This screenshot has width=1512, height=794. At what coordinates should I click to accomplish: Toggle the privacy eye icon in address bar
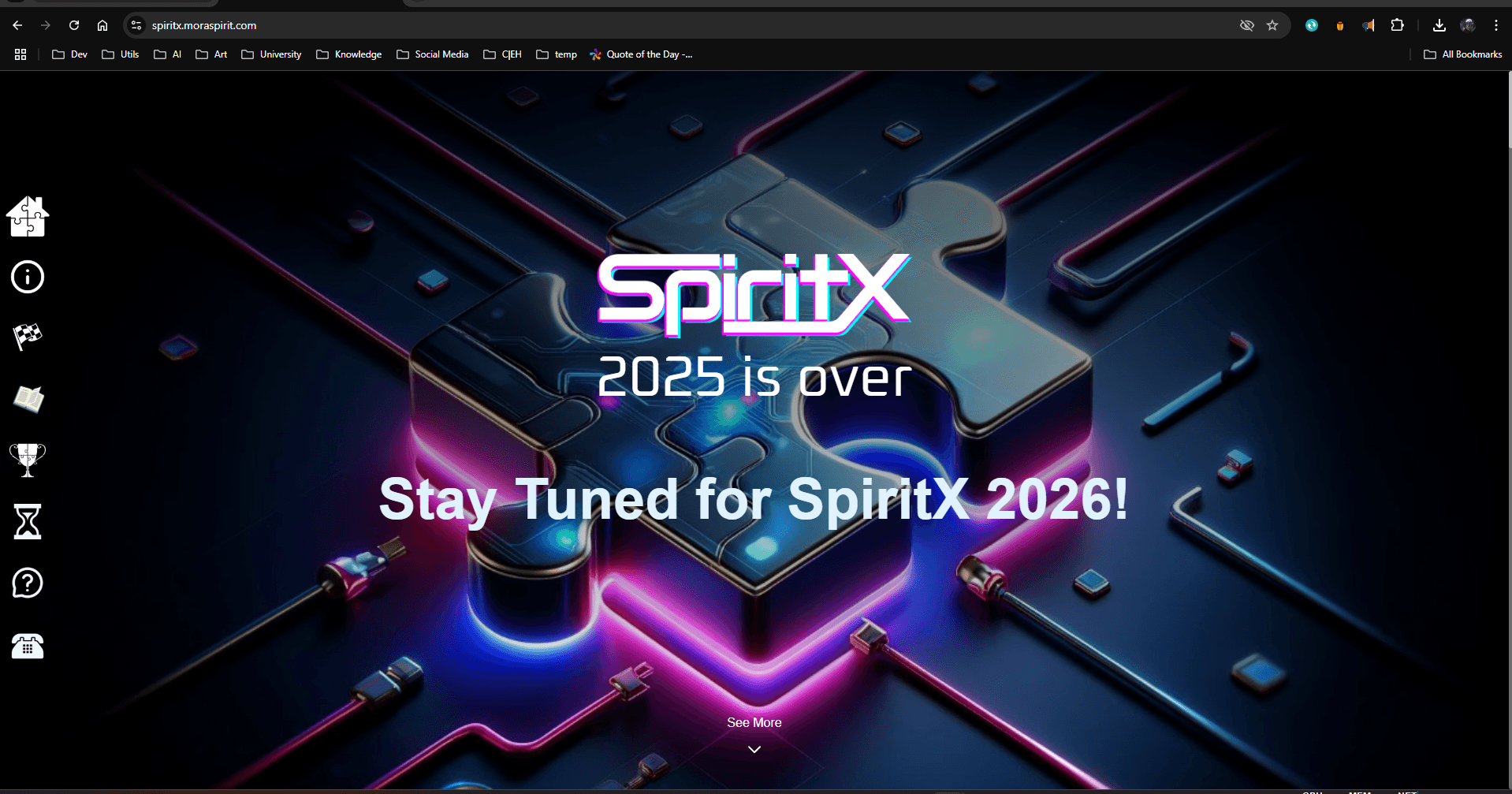[x=1246, y=25]
